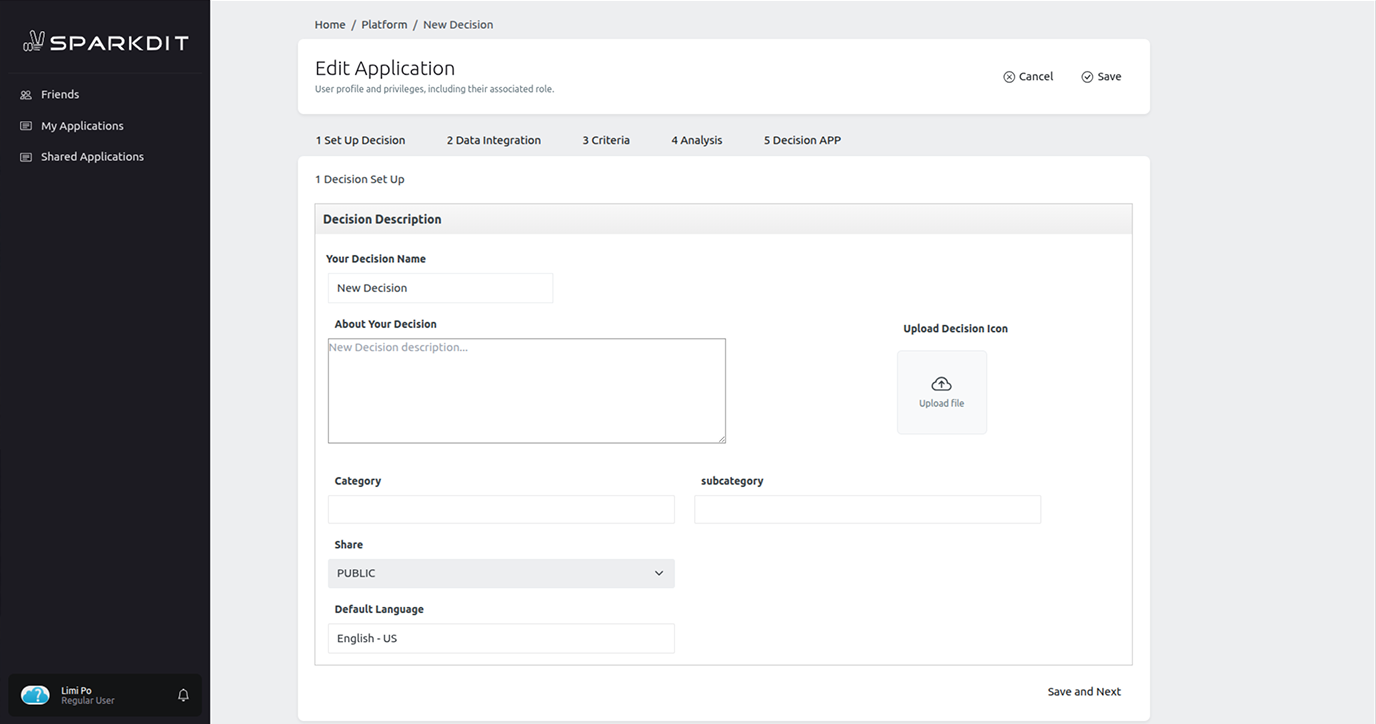Open notifications via the bell icon
The width and height of the screenshot is (1376, 724).
(183, 694)
